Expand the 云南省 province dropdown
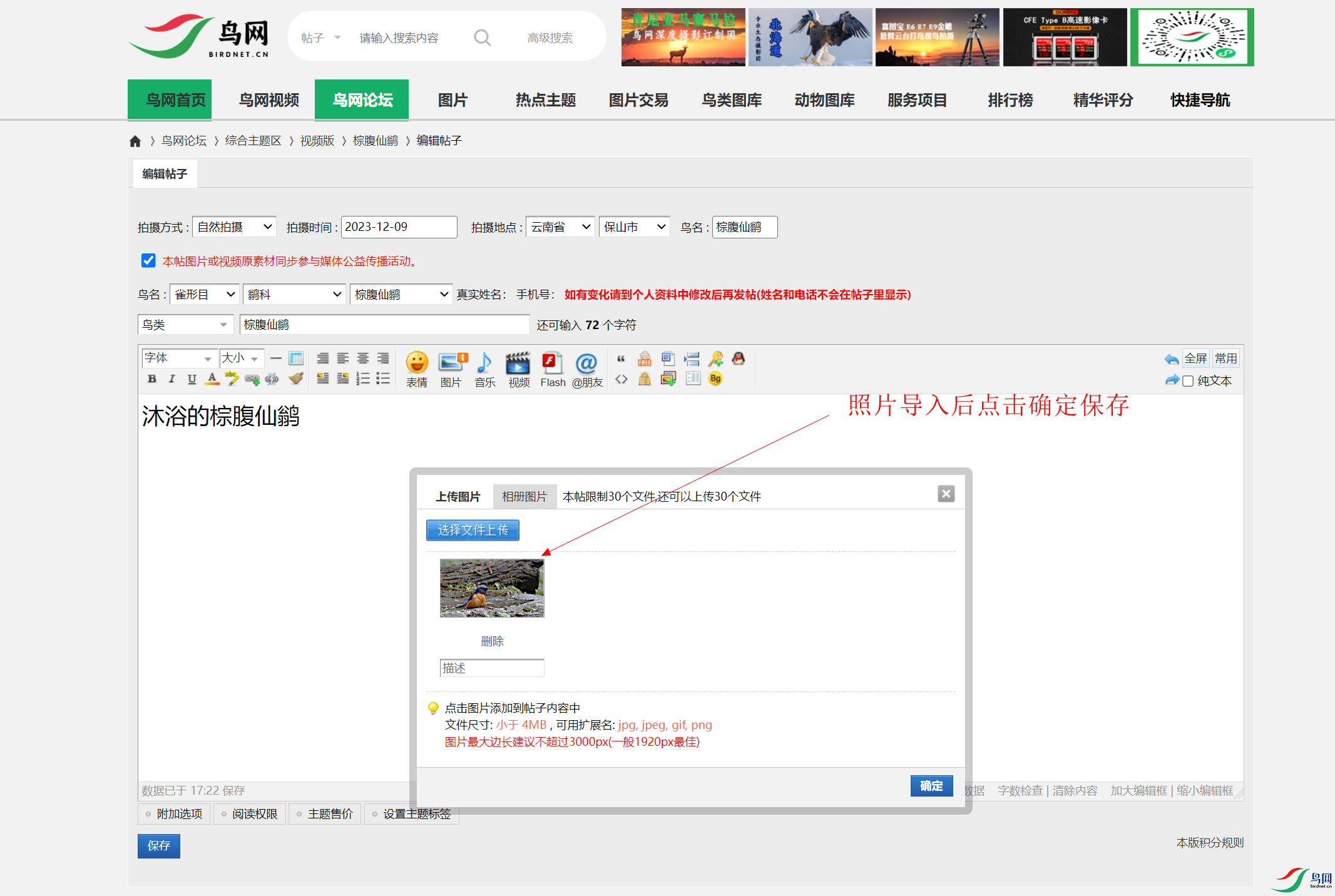Viewport: 1335px width, 896px height. 560,227
